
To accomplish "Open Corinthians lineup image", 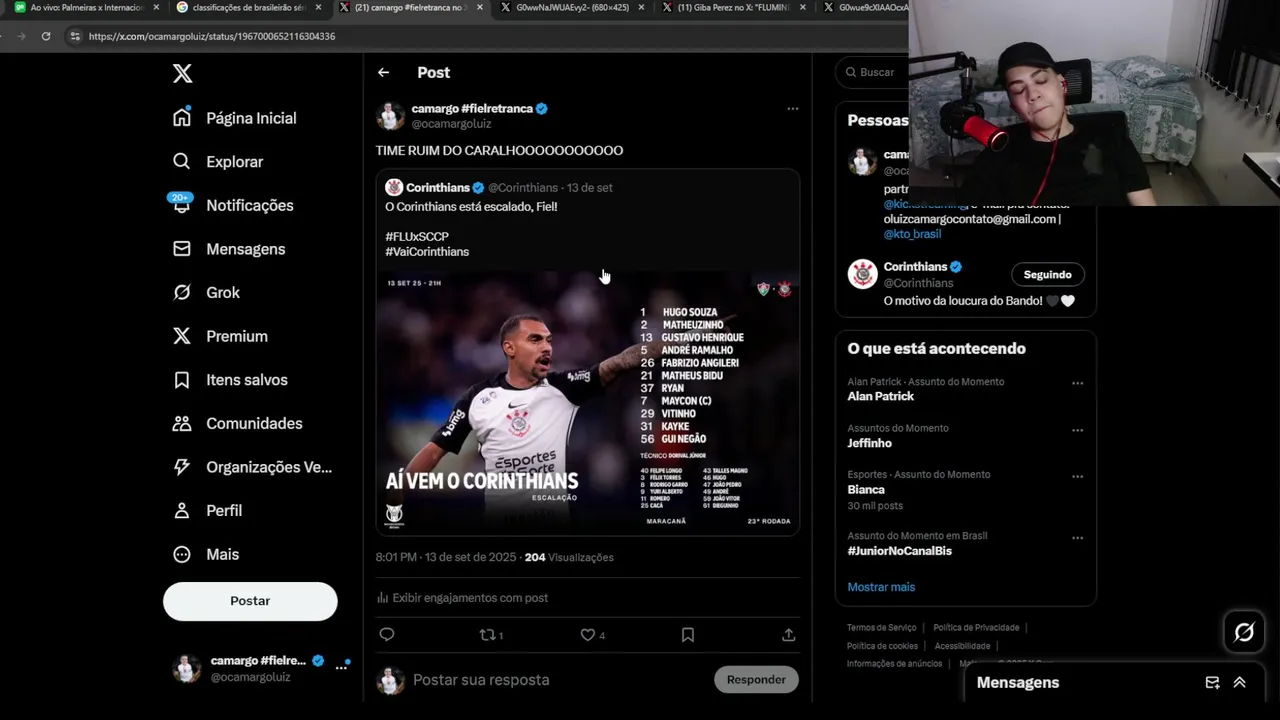I will [x=587, y=402].
